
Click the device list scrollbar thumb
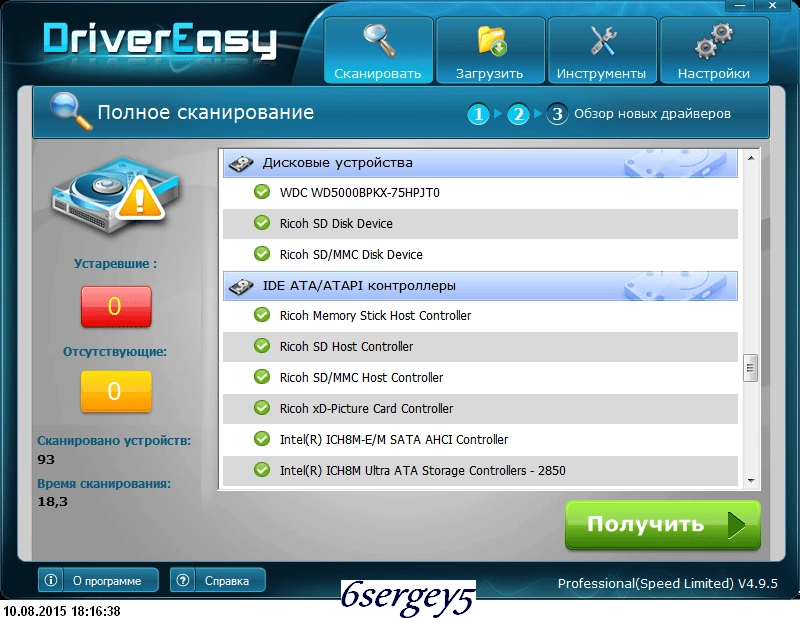[751, 368]
